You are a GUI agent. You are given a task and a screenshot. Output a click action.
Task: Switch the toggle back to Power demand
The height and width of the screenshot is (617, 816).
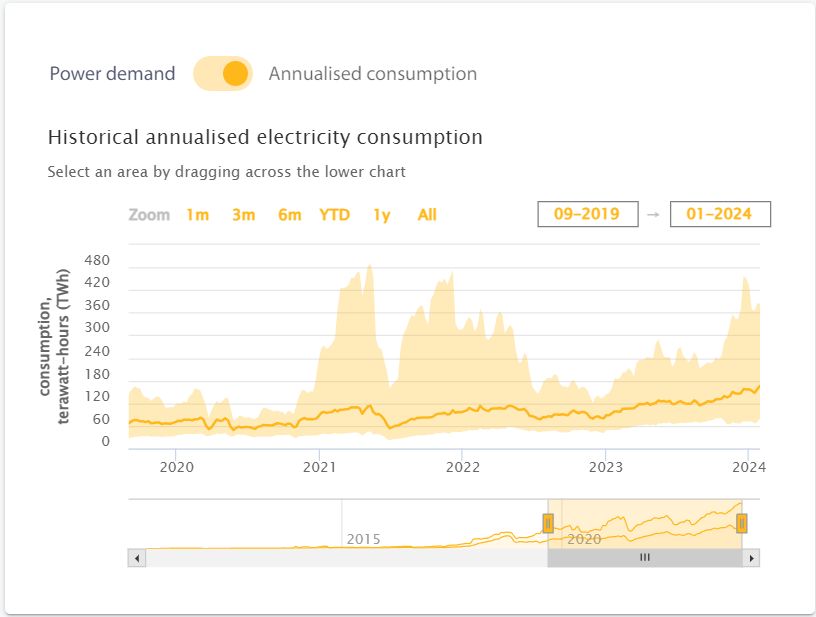[x=223, y=73]
